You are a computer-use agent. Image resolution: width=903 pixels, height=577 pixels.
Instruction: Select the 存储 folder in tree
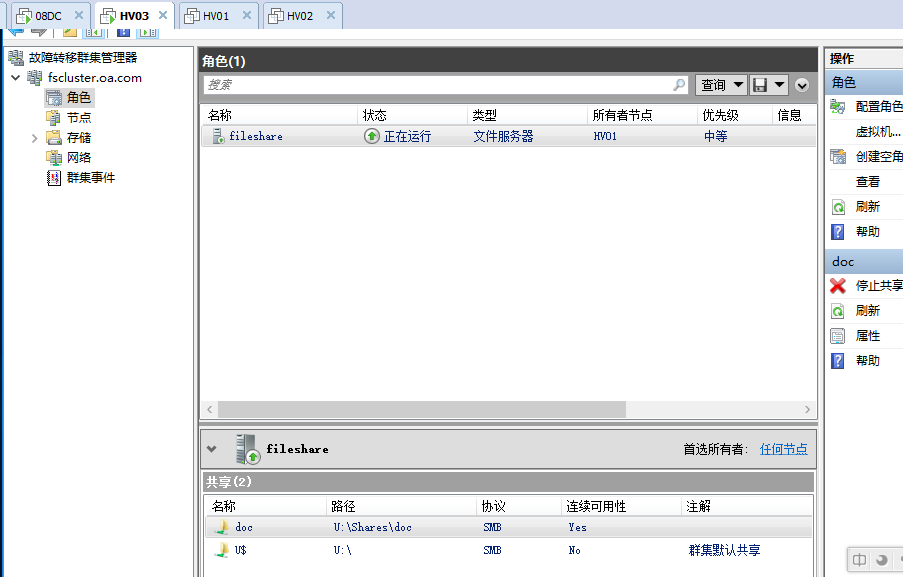pos(79,138)
